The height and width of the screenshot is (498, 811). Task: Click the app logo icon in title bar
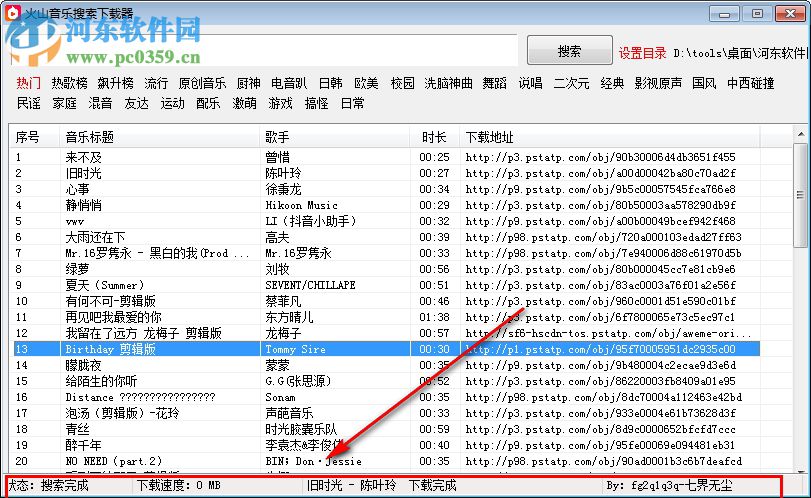tap(12, 12)
